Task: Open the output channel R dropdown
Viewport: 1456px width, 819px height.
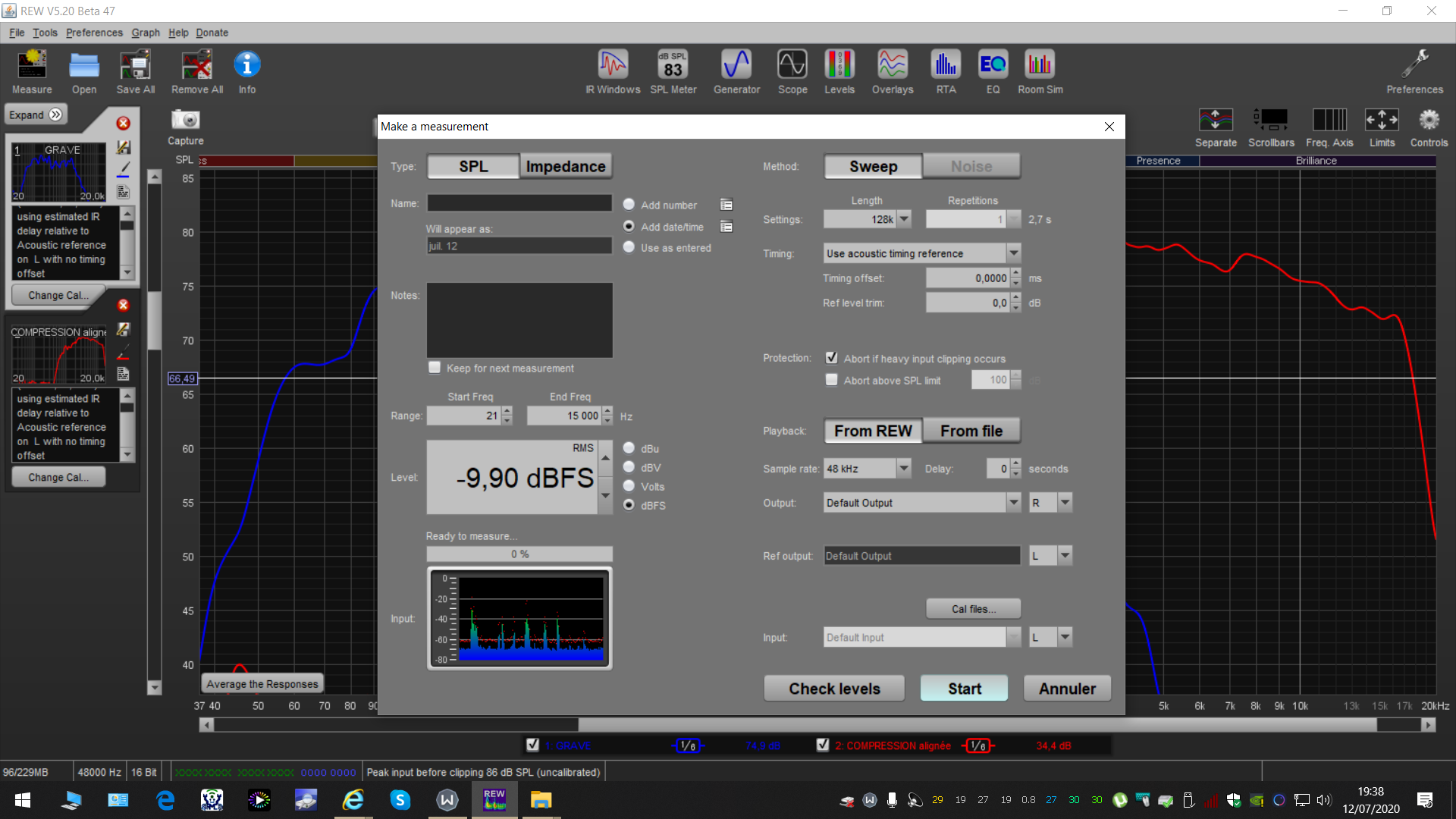Action: (1065, 502)
